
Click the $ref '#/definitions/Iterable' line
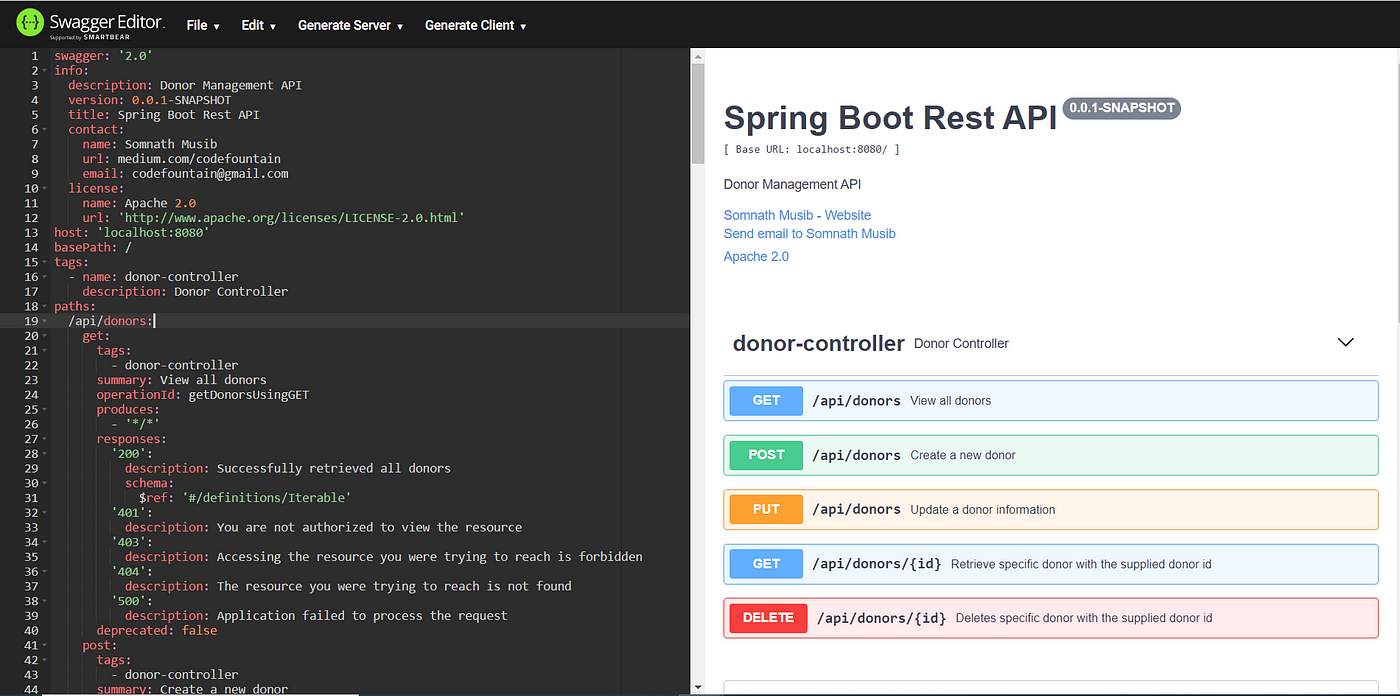(245, 497)
